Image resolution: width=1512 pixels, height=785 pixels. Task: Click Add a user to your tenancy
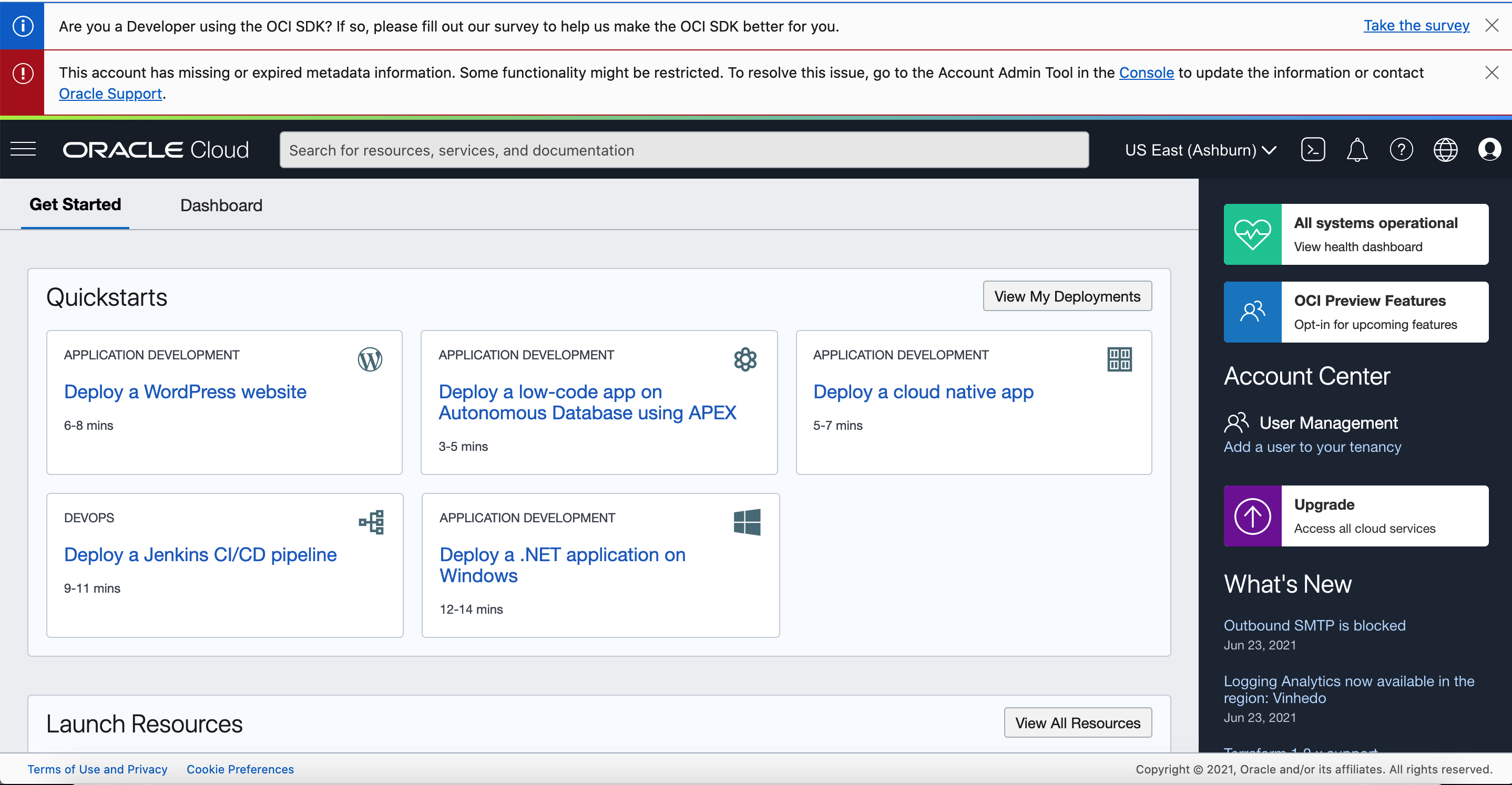click(1312, 447)
